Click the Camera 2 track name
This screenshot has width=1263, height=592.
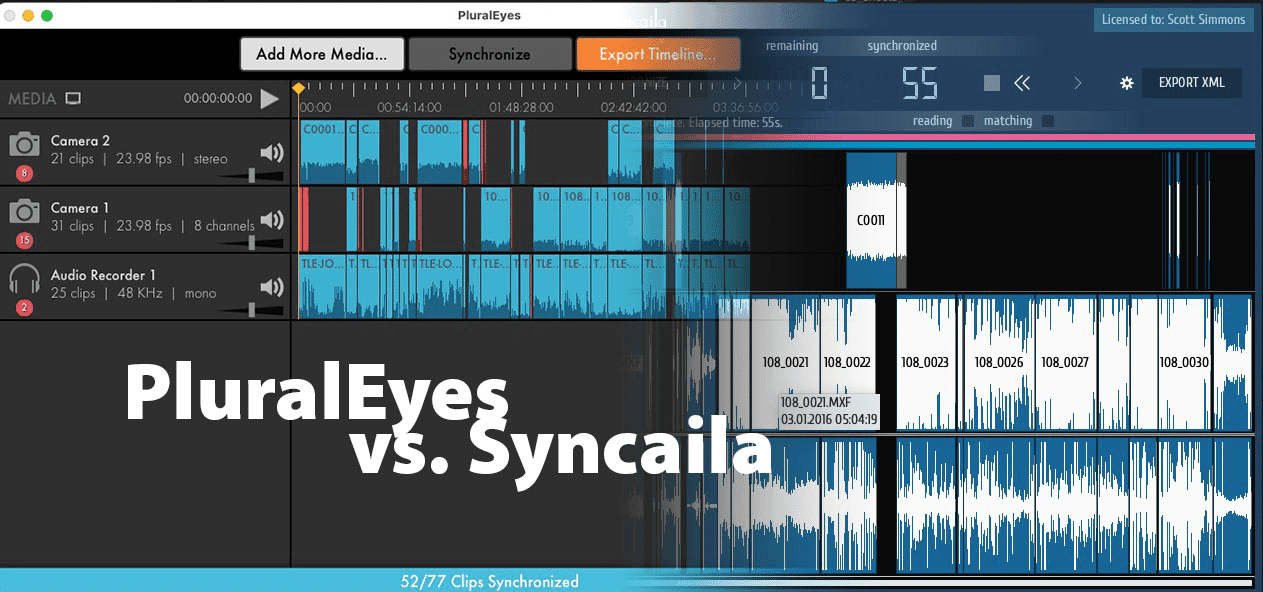[x=80, y=141]
